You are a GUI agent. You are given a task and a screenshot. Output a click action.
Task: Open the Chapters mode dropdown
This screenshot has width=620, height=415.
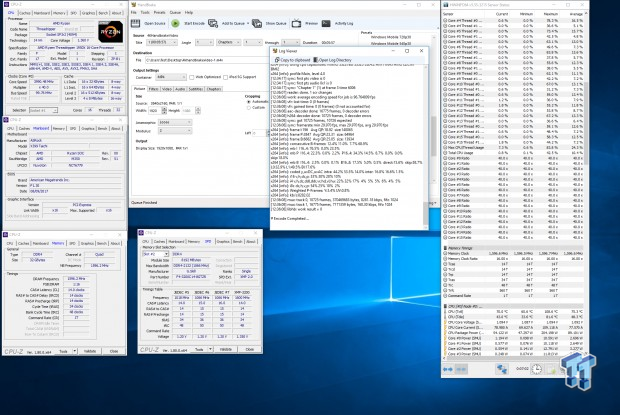(229, 42)
